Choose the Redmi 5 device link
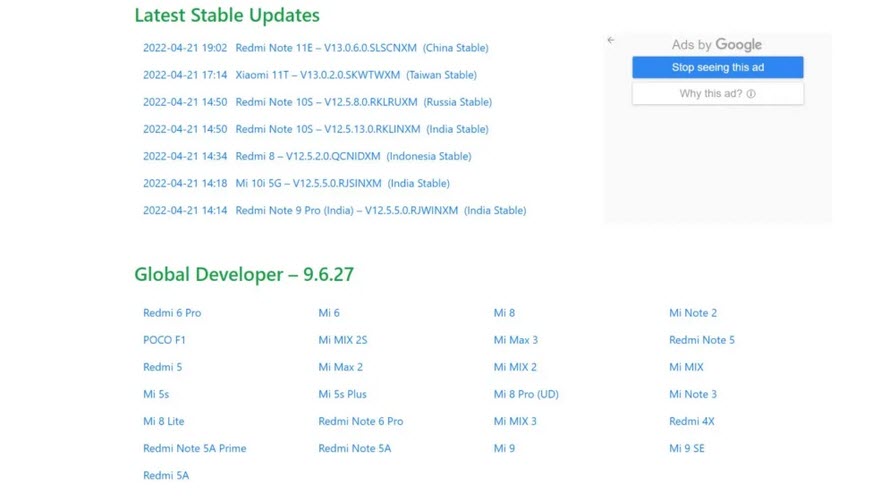This screenshot has width=895, height=496. coord(162,367)
